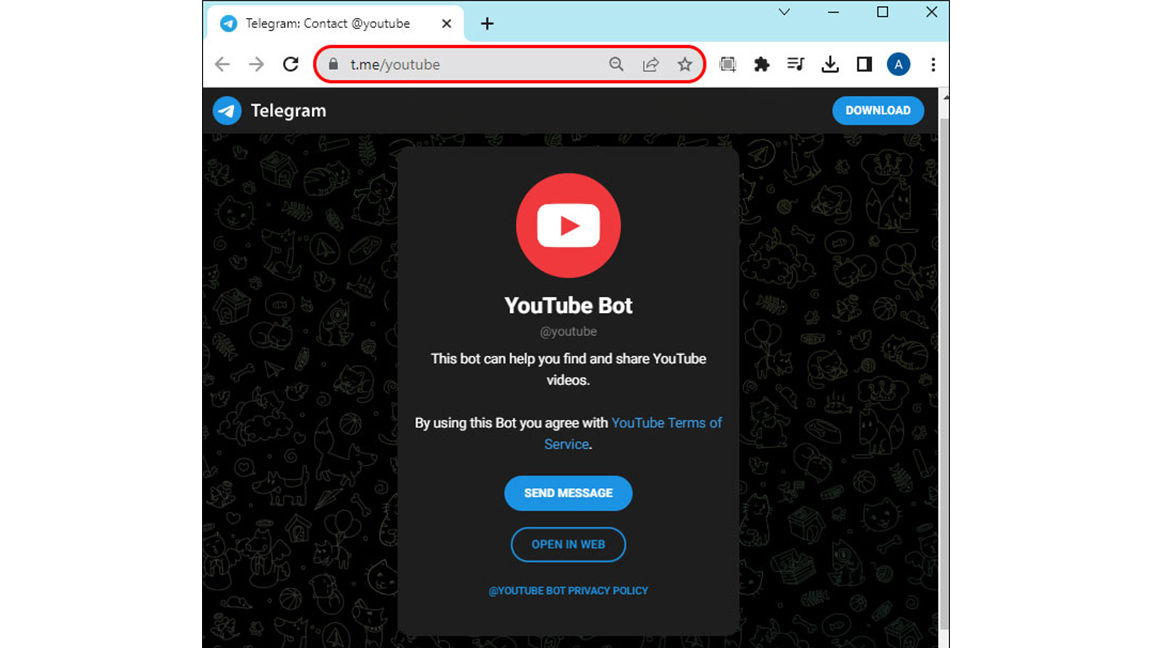The height and width of the screenshot is (648, 1152).
Task: Click the red YouTube Bot avatar
Action: click(569, 226)
